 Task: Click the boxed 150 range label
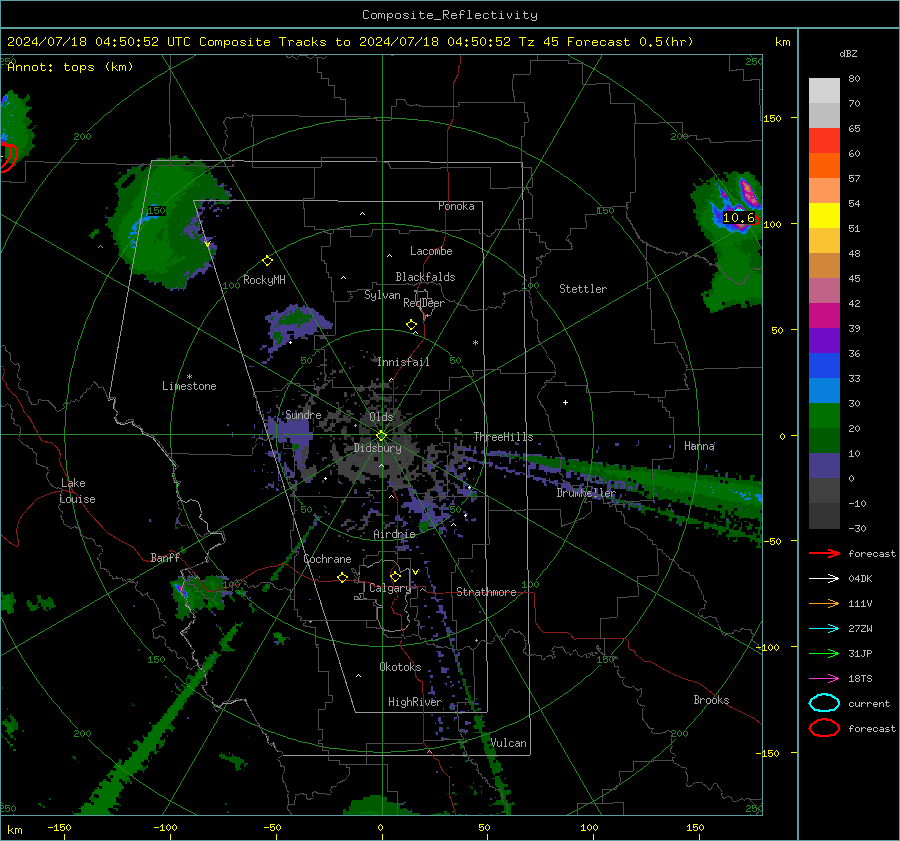(x=156, y=211)
